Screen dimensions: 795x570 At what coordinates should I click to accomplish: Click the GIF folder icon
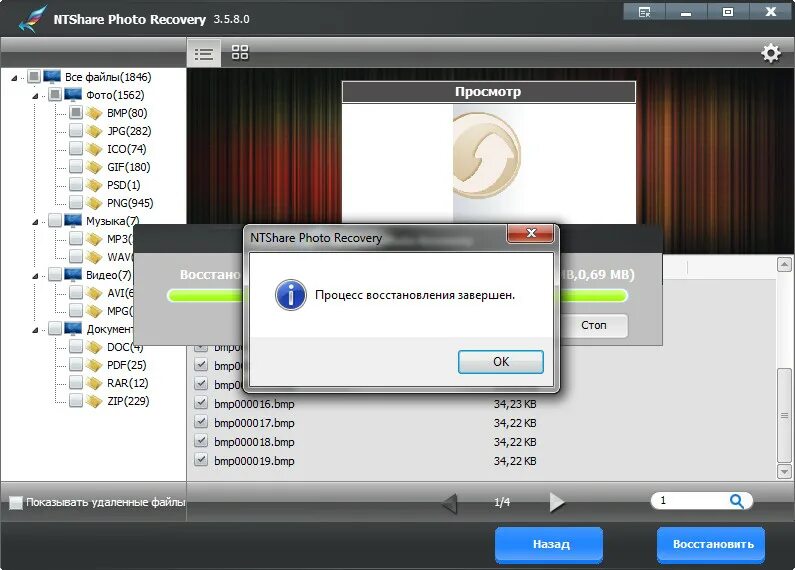94,167
